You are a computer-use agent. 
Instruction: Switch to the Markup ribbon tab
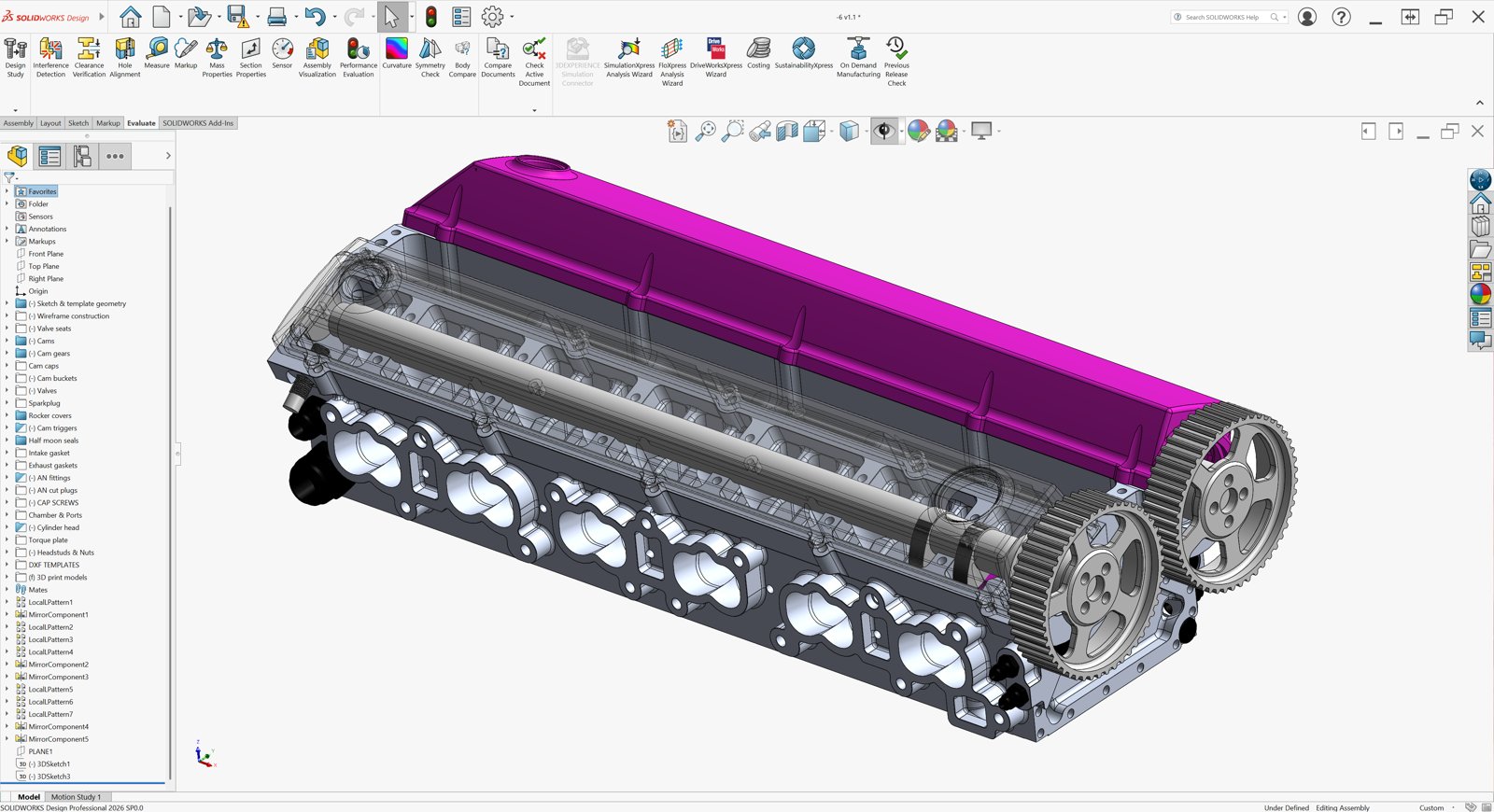108,123
